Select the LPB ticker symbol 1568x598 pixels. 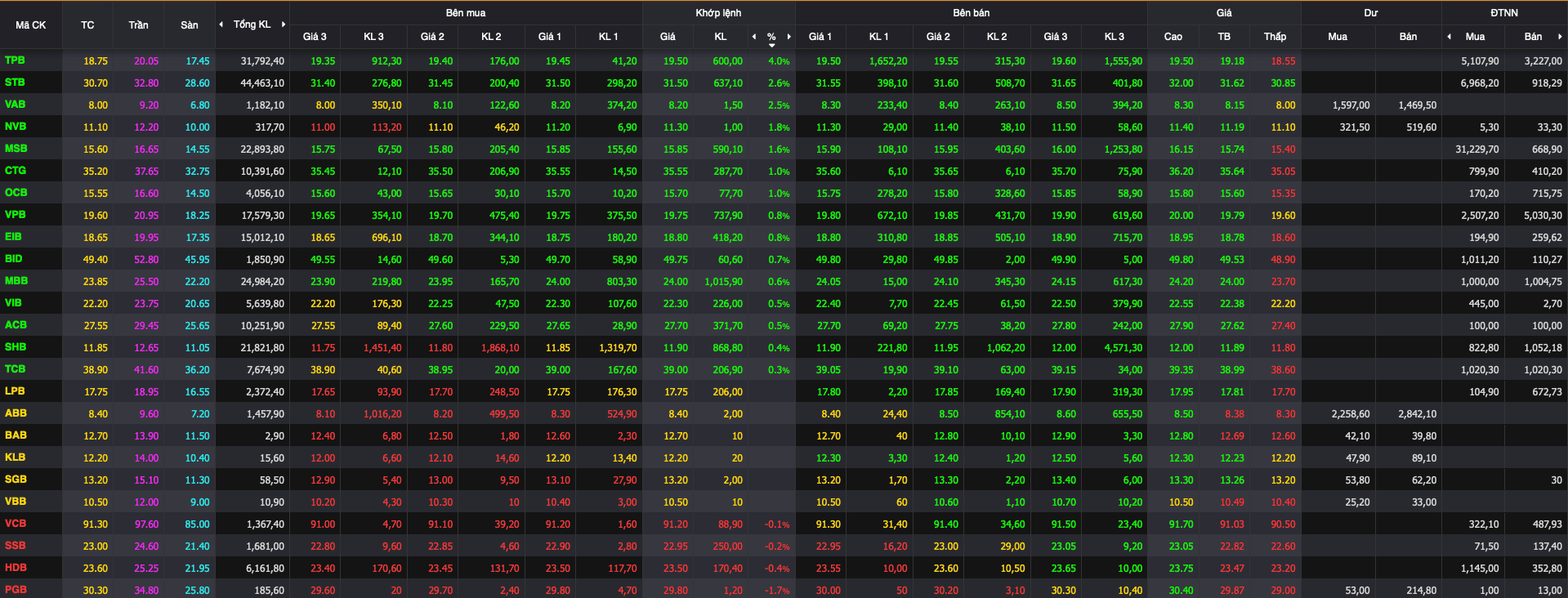pyautogui.click(x=15, y=391)
